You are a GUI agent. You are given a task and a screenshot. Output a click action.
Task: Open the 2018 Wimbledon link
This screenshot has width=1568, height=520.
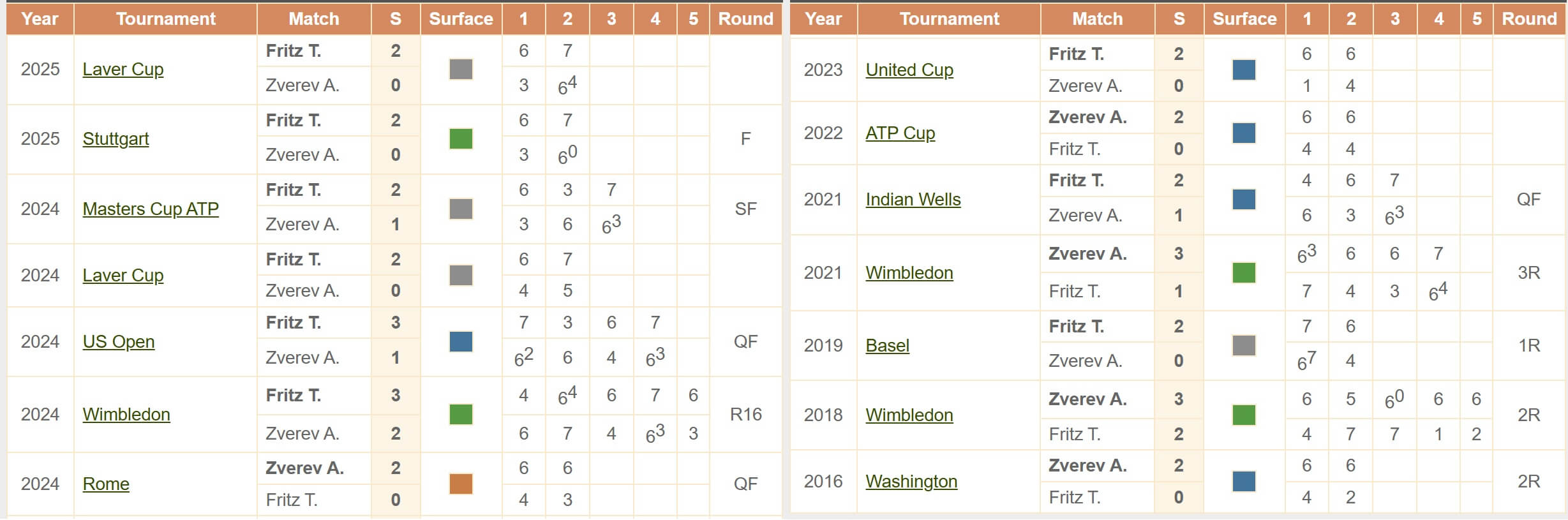click(x=909, y=415)
